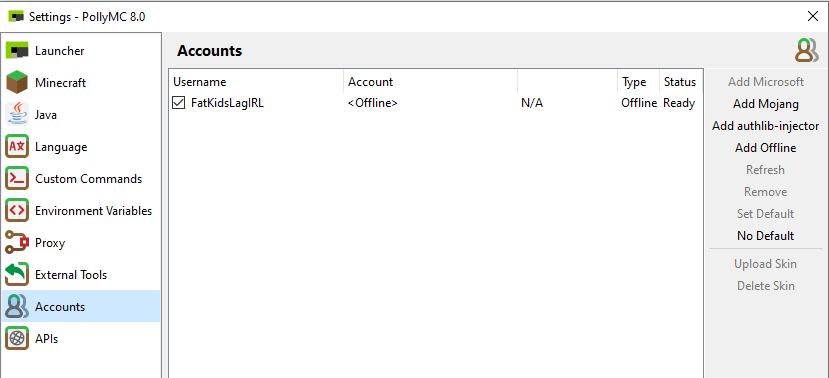
Task: Click the Add Mojang button
Action: point(766,104)
